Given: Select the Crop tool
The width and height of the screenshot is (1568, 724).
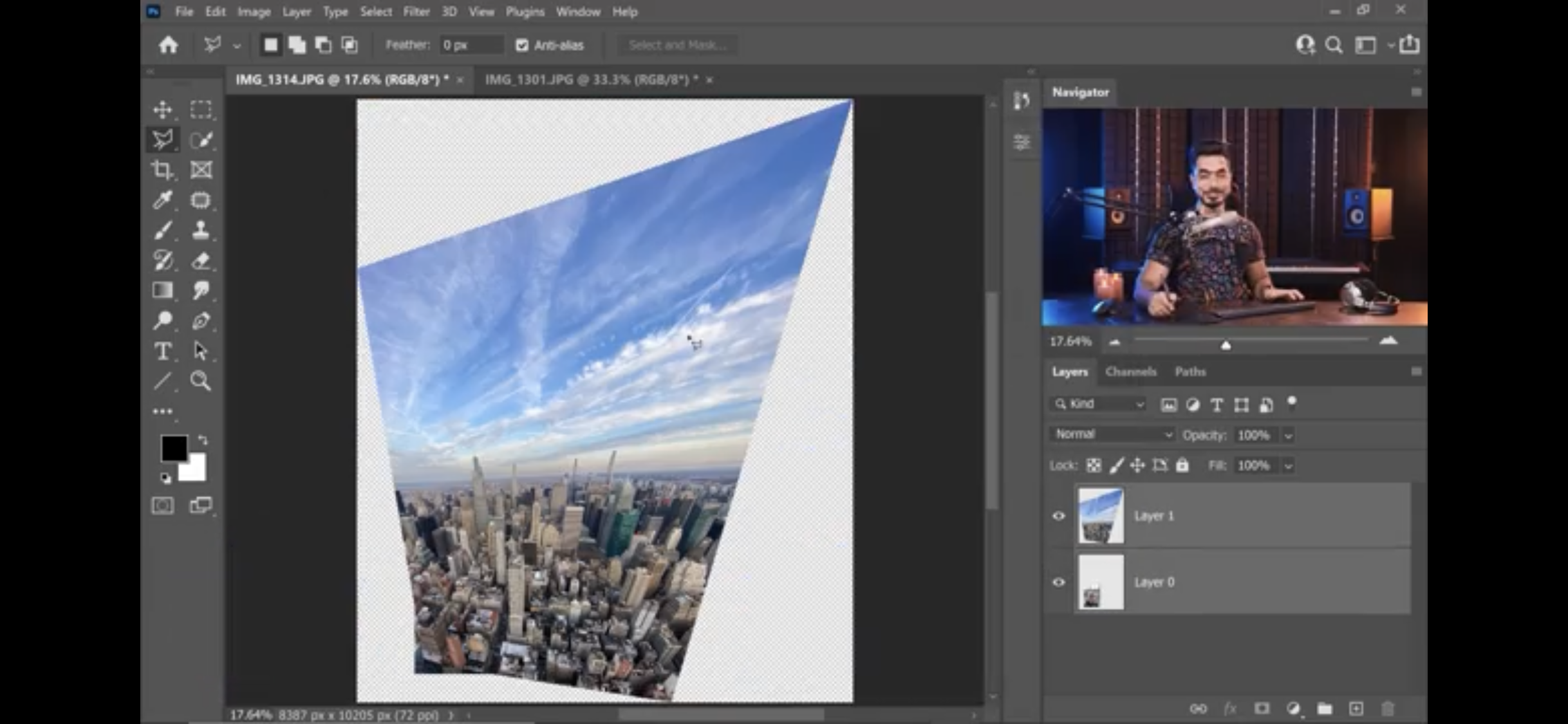Looking at the screenshot, I should [x=162, y=170].
